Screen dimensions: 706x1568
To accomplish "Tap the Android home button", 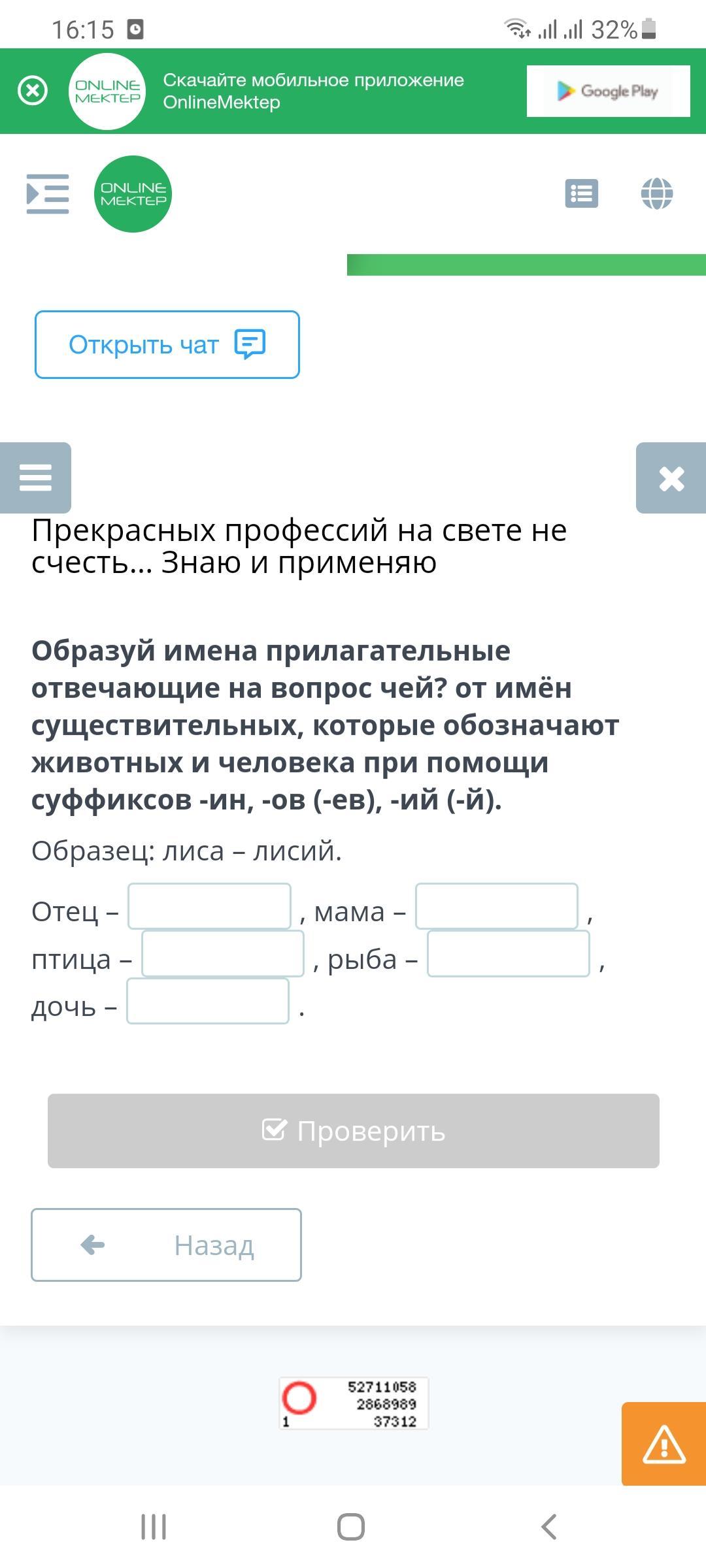I will (351, 1527).
